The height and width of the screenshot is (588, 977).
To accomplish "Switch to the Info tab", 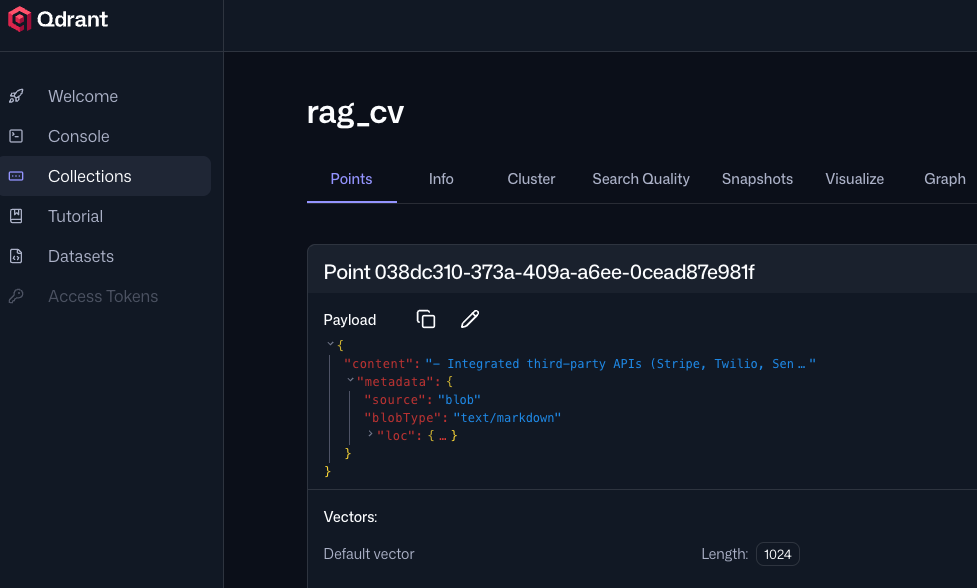I will [441, 179].
